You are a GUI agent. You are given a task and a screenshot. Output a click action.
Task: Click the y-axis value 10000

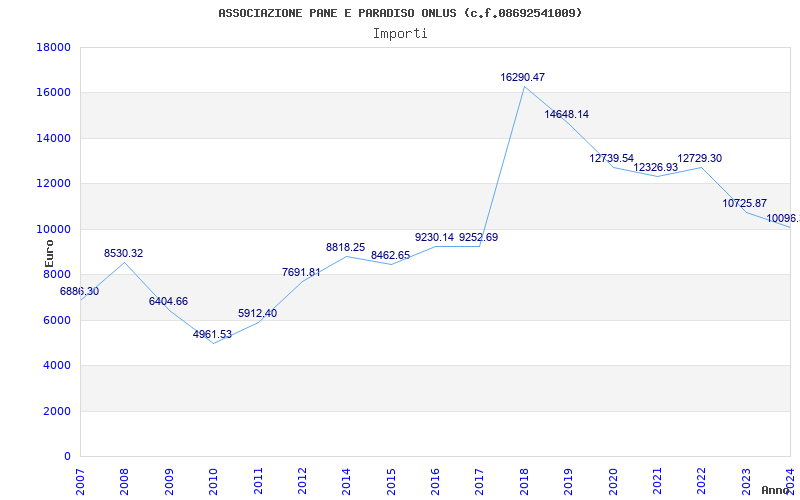pyautogui.click(x=54, y=229)
